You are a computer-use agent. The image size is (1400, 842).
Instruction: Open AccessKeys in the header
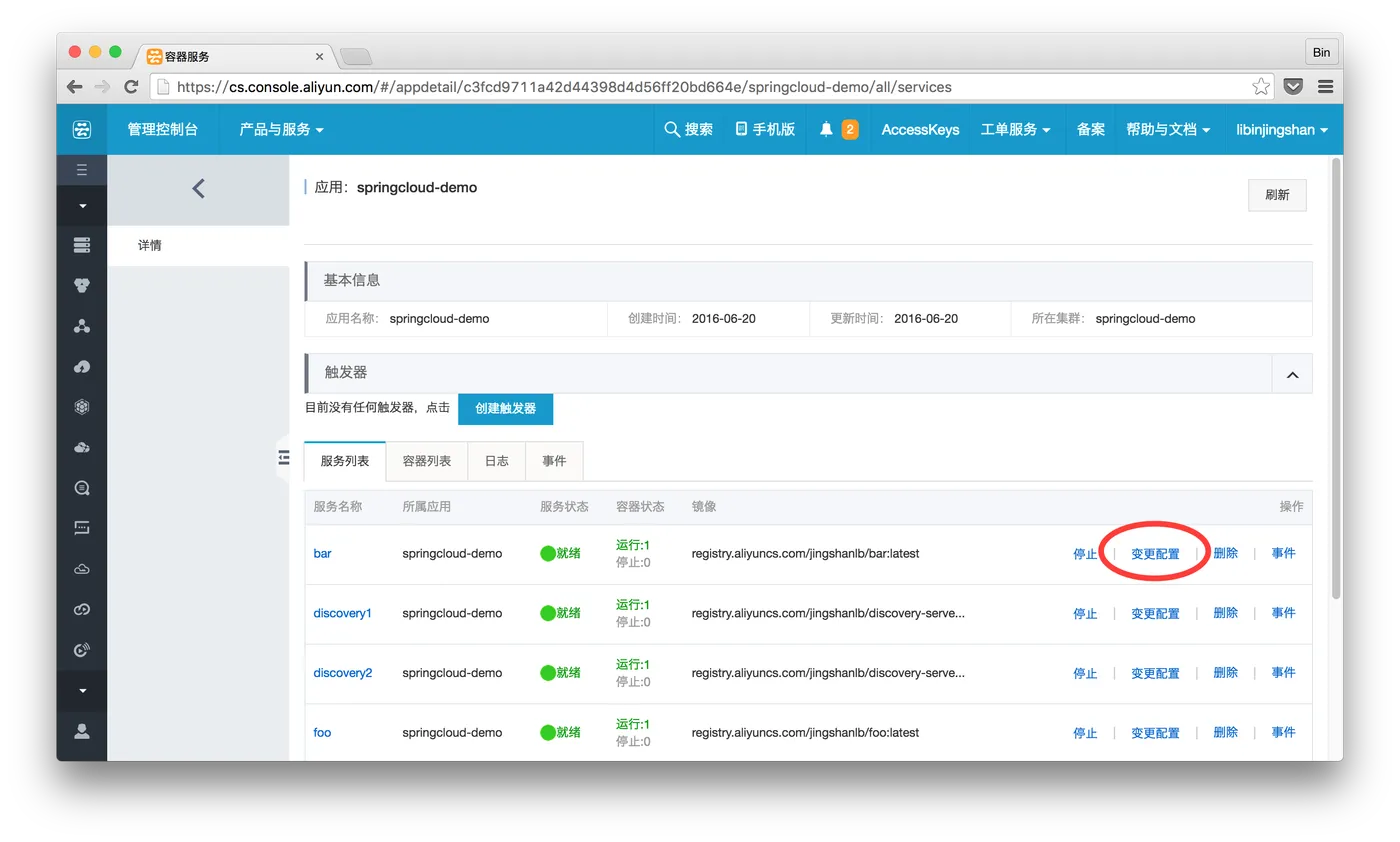pyautogui.click(x=920, y=130)
